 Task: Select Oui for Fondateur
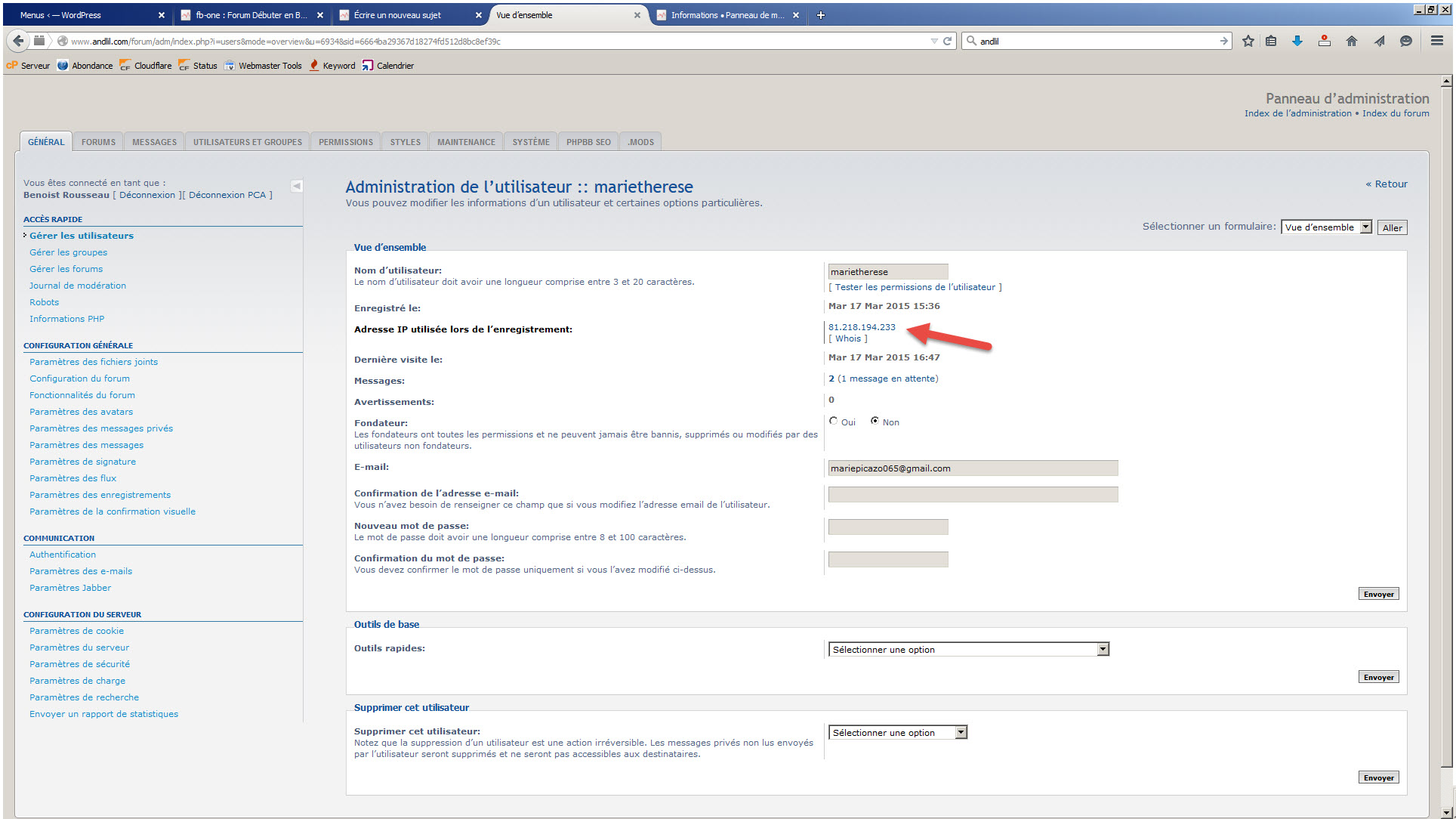[x=833, y=421]
